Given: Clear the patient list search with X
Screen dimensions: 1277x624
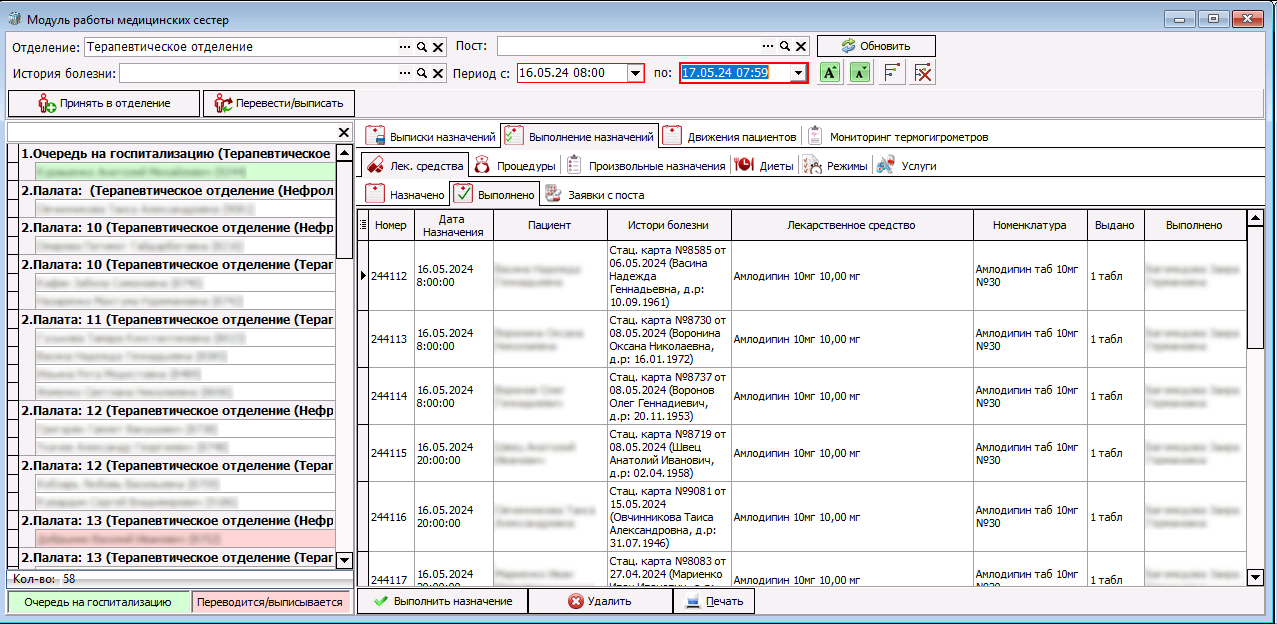Looking at the screenshot, I should pos(344,132).
